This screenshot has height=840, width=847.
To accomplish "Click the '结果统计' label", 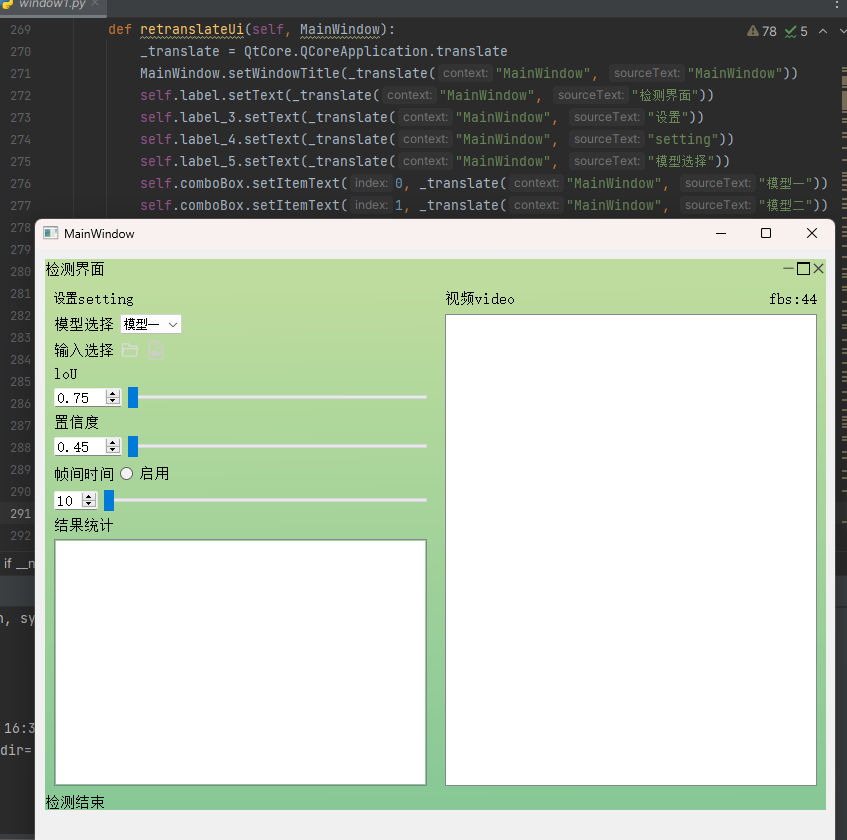I will 84,525.
